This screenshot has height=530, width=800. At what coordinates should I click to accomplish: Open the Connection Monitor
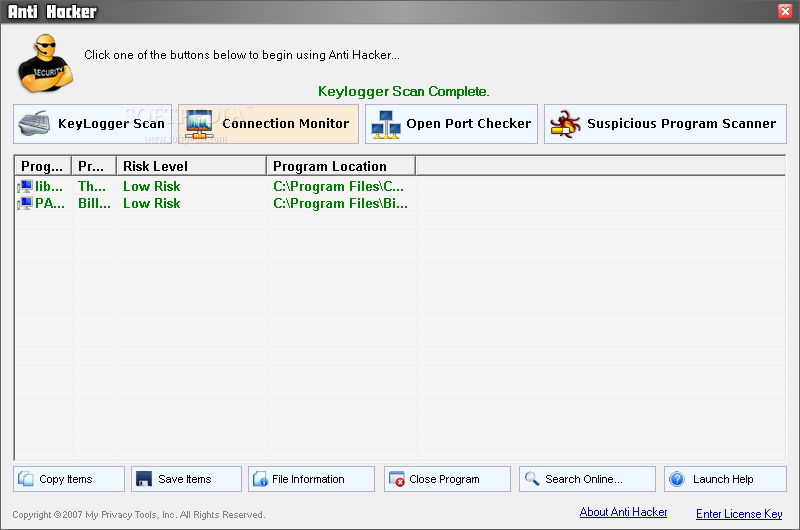coord(268,124)
